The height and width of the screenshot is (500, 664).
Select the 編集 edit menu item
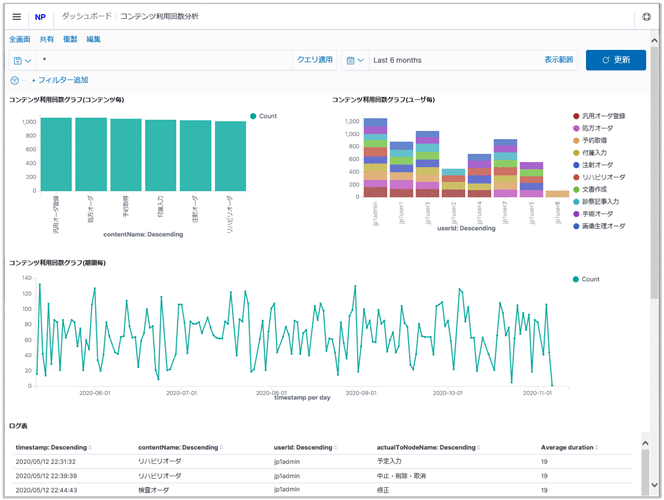(93, 38)
